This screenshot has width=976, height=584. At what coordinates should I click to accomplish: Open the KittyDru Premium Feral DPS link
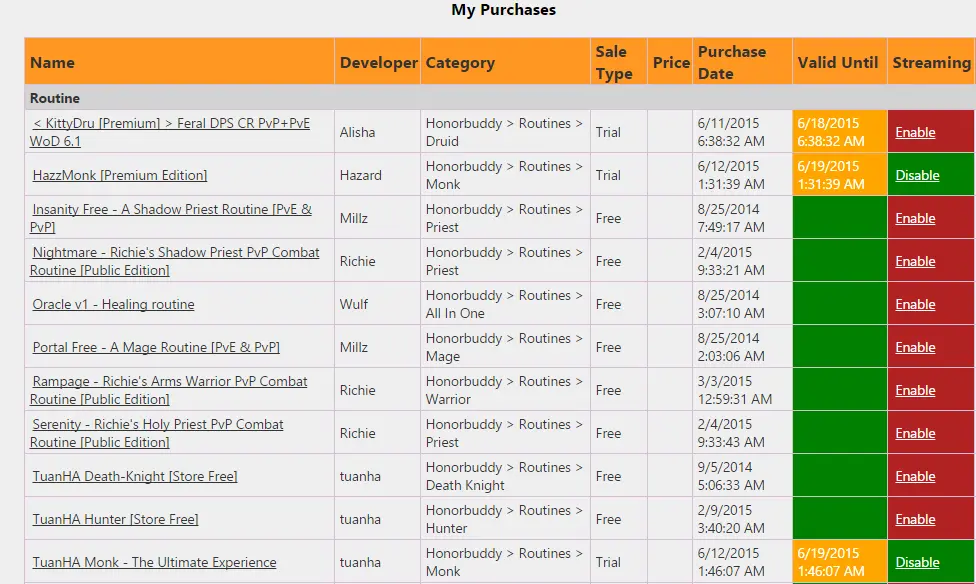(x=170, y=132)
